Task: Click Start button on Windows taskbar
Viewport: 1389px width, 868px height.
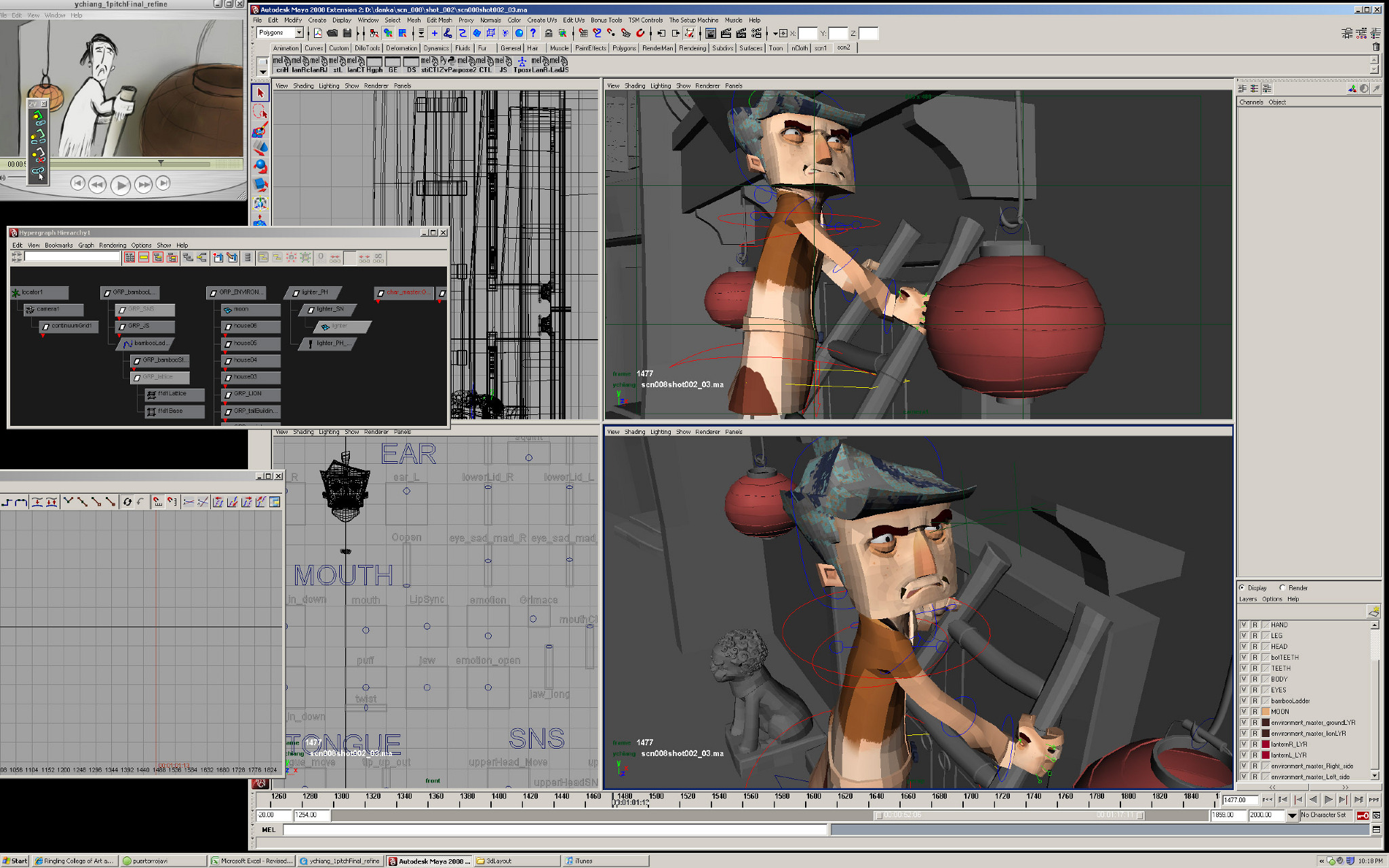Action: point(15,861)
